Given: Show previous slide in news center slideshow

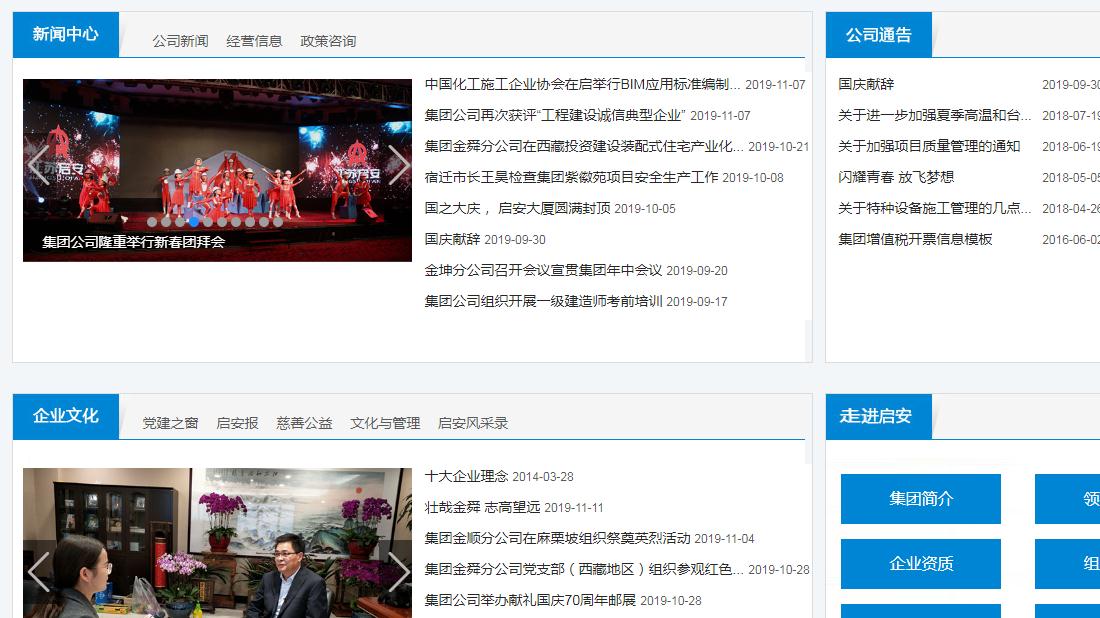Looking at the screenshot, I should [x=38, y=166].
